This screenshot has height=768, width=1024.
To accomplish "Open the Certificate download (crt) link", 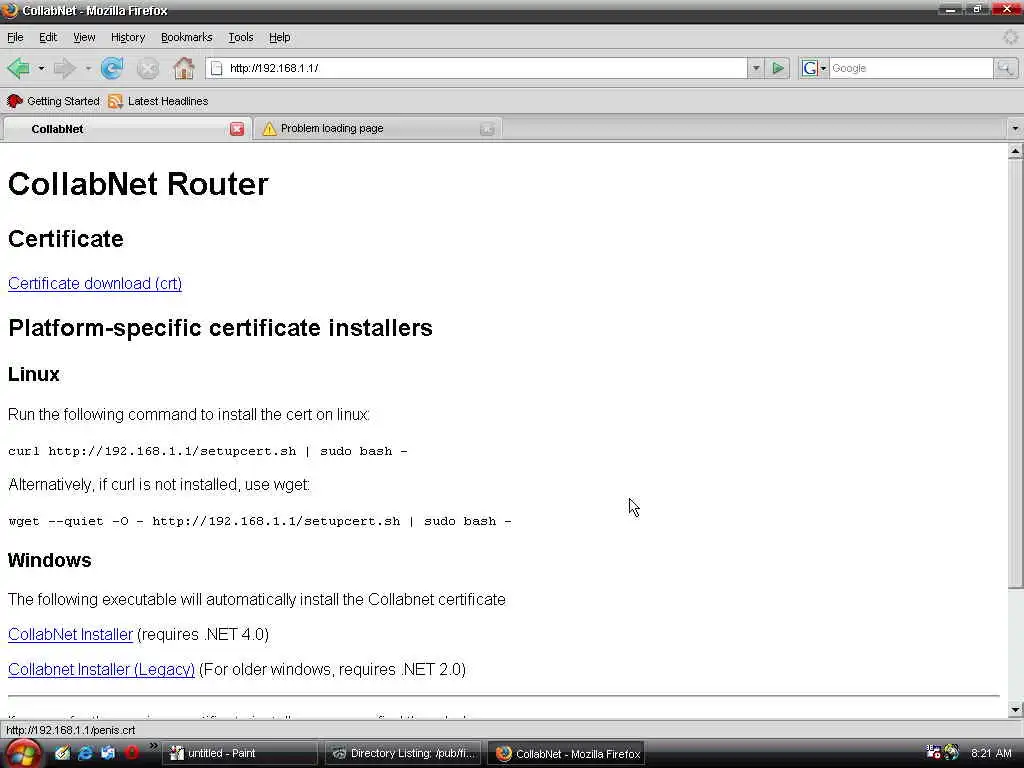I will 95,283.
